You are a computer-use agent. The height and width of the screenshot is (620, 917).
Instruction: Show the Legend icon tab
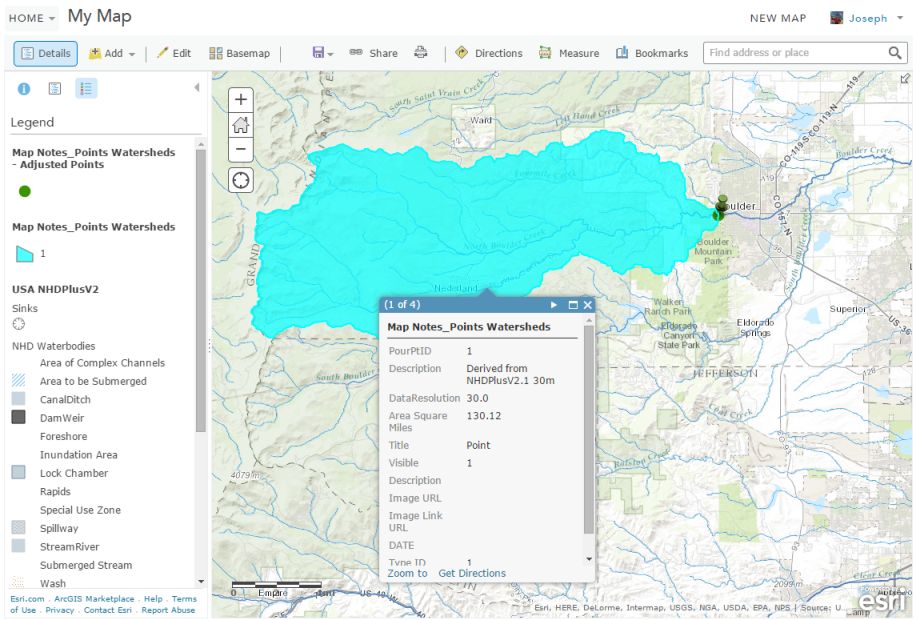[x=86, y=89]
